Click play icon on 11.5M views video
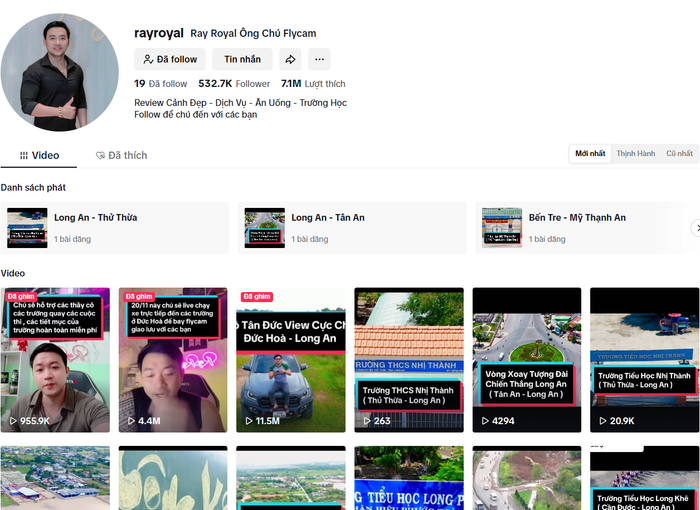Image resolution: width=700 pixels, height=510 pixels. pos(247,421)
